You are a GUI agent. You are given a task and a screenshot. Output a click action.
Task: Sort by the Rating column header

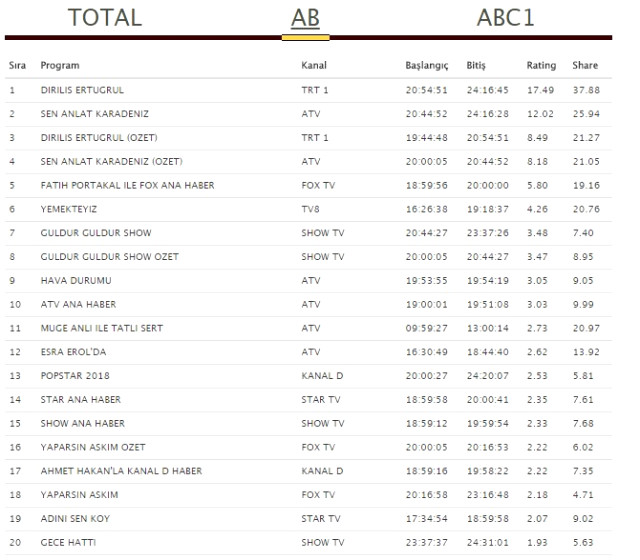[541, 65]
